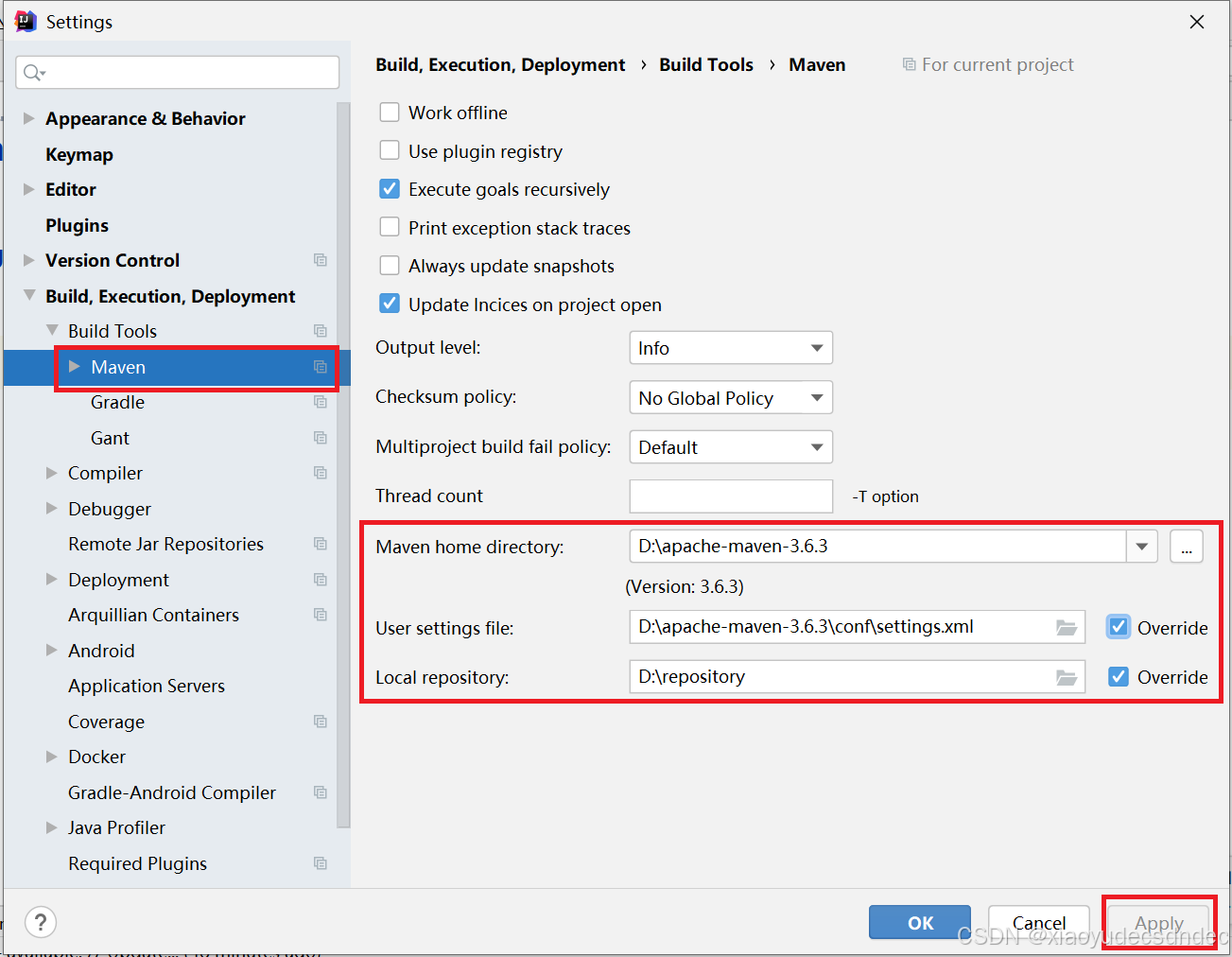
Task: Open Multiproject build fail policy dropdown
Action: pos(731,447)
